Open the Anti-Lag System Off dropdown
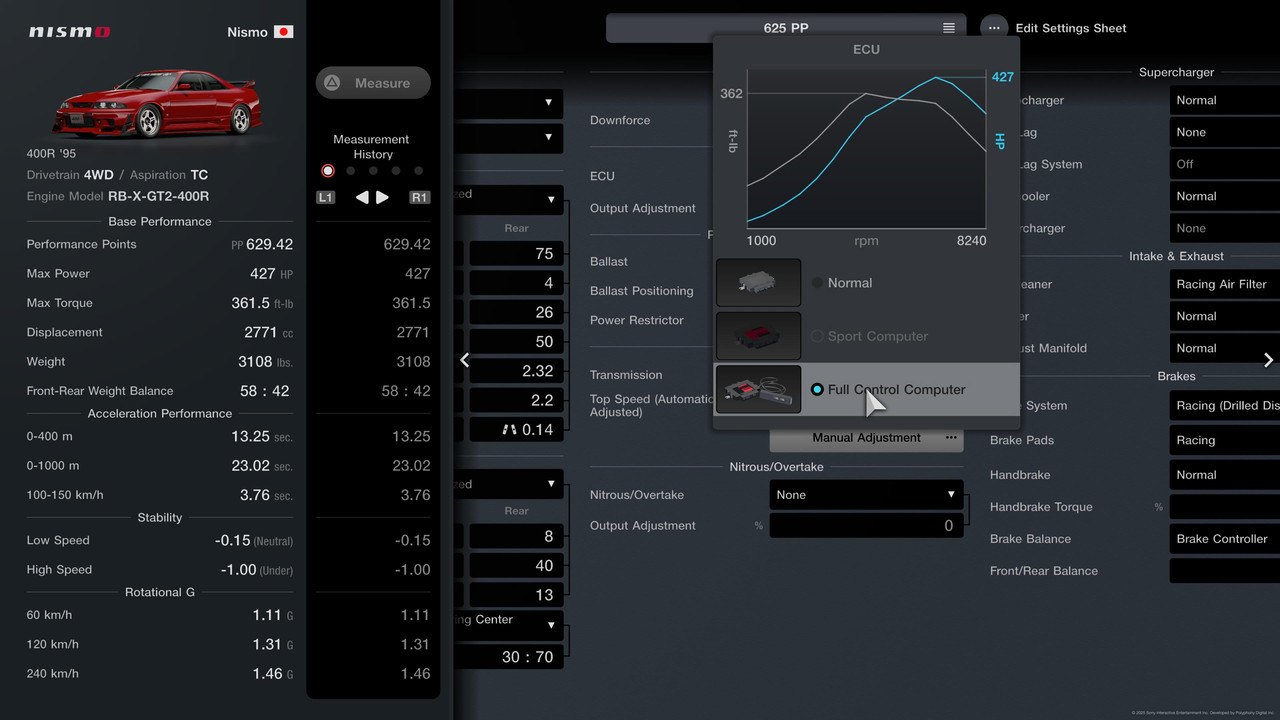The height and width of the screenshot is (720, 1280). (1225, 164)
